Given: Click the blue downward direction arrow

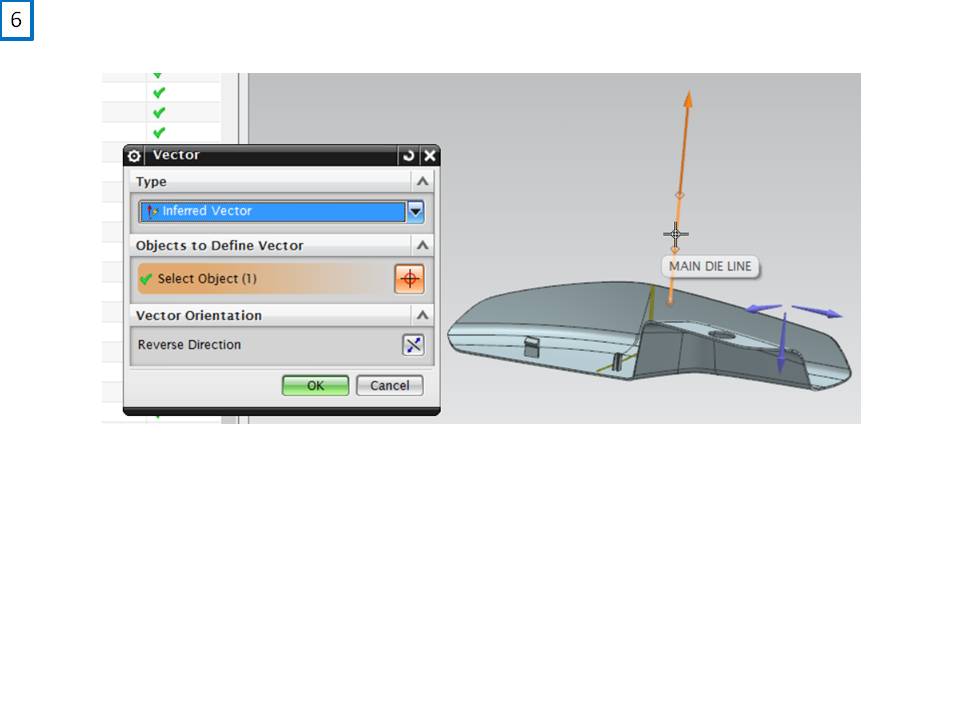Looking at the screenshot, I should (x=782, y=345).
